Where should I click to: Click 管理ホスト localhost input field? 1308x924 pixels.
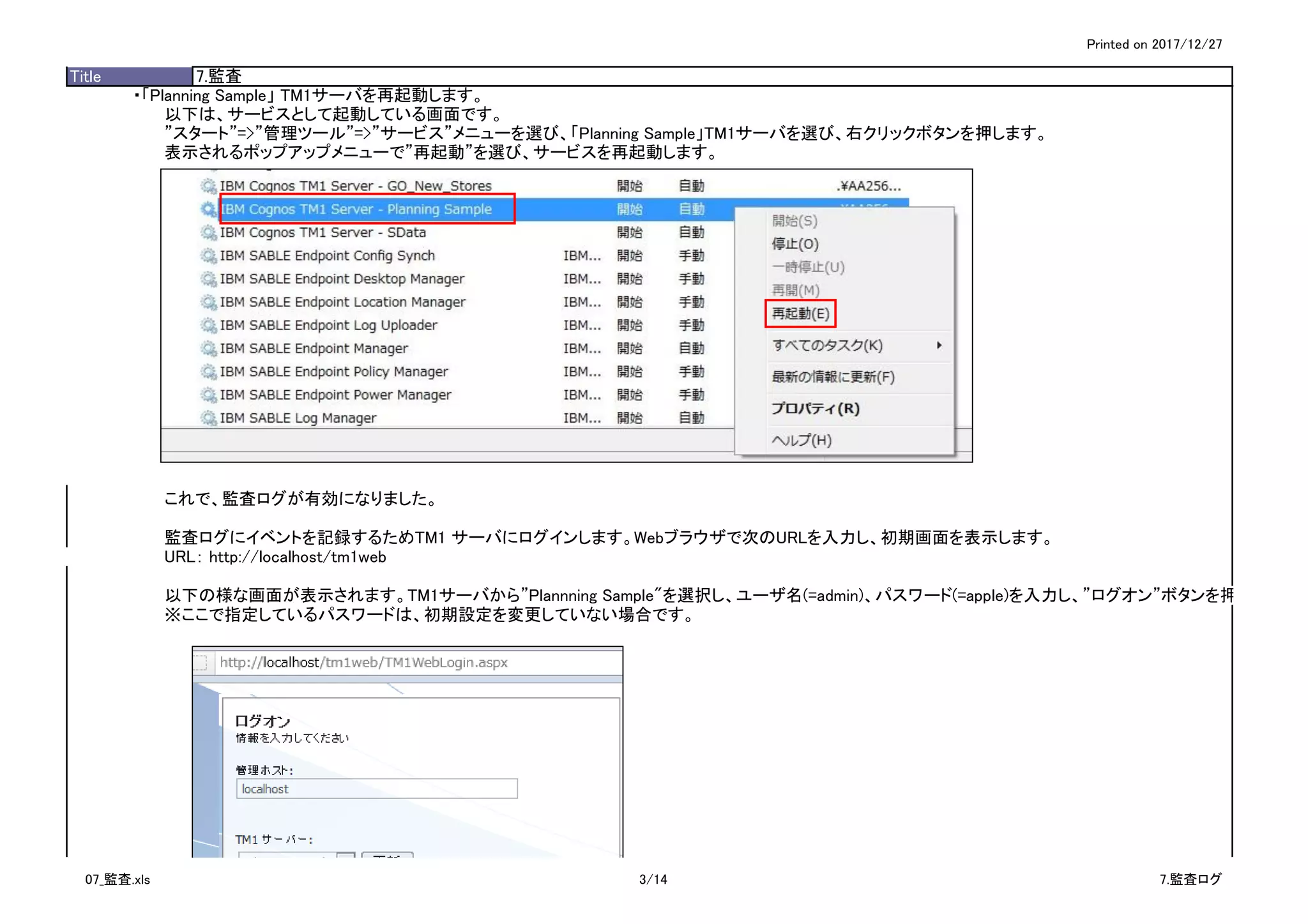click(377, 789)
